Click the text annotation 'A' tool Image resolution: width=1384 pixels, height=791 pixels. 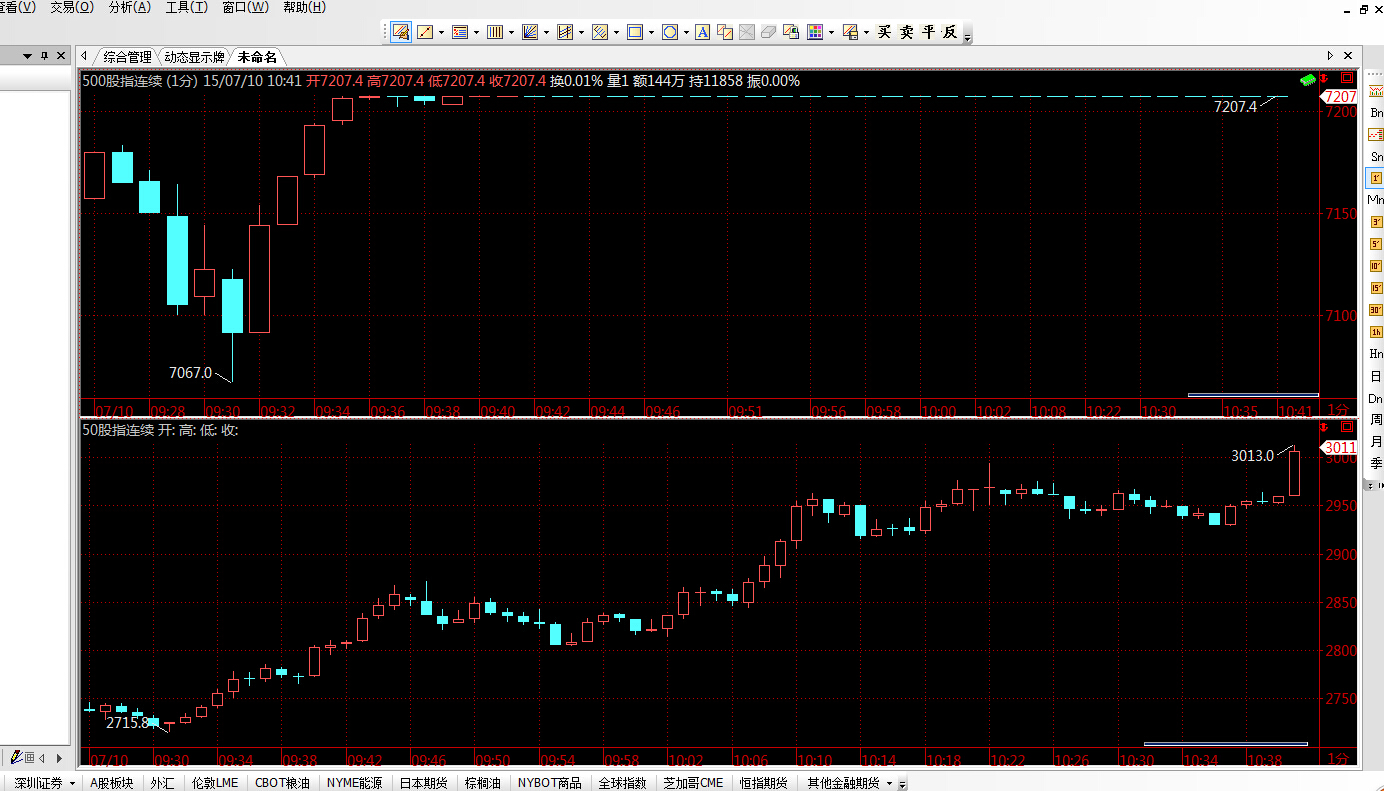point(702,32)
